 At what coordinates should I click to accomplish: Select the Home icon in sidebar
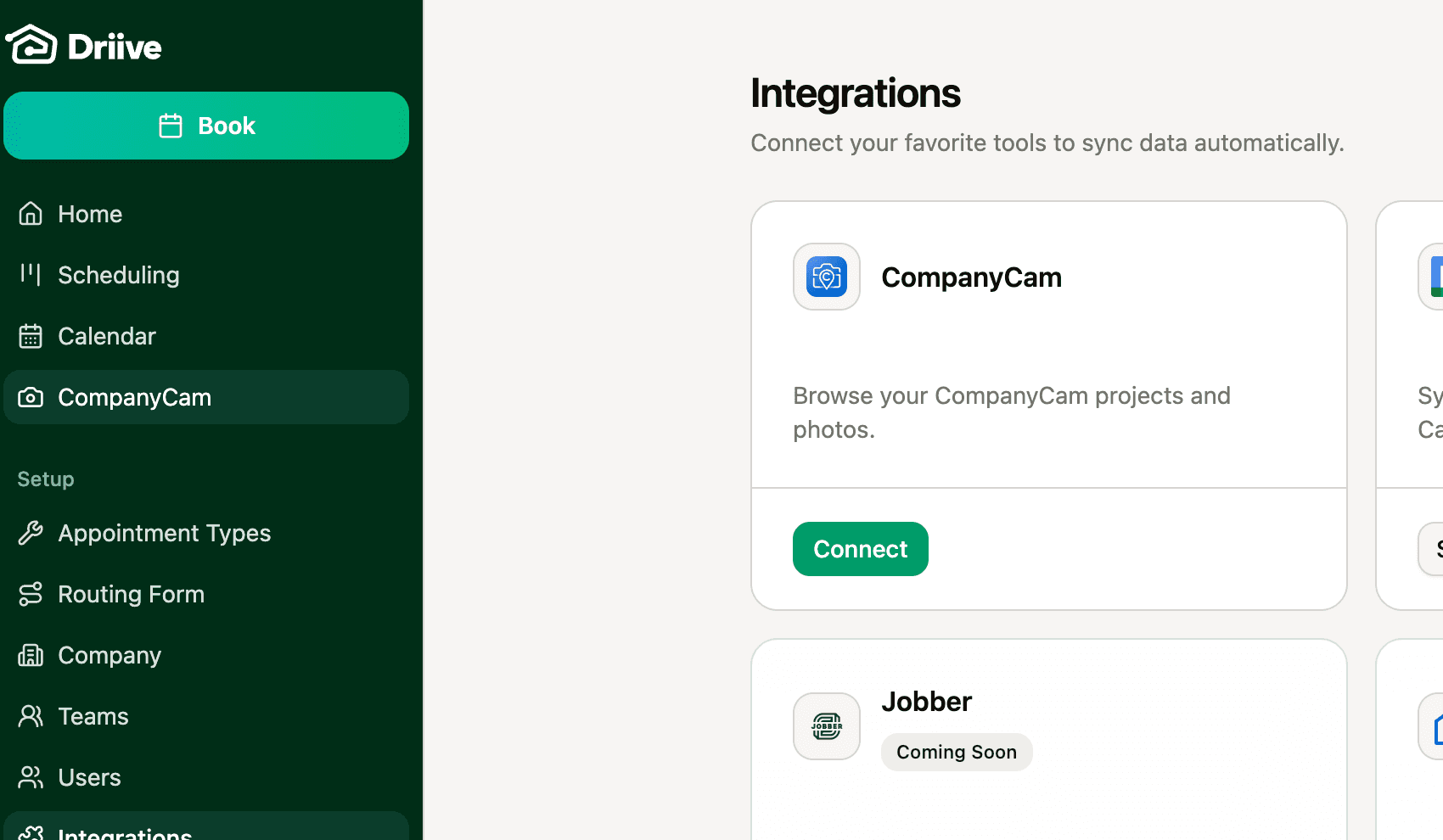pyautogui.click(x=31, y=214)
